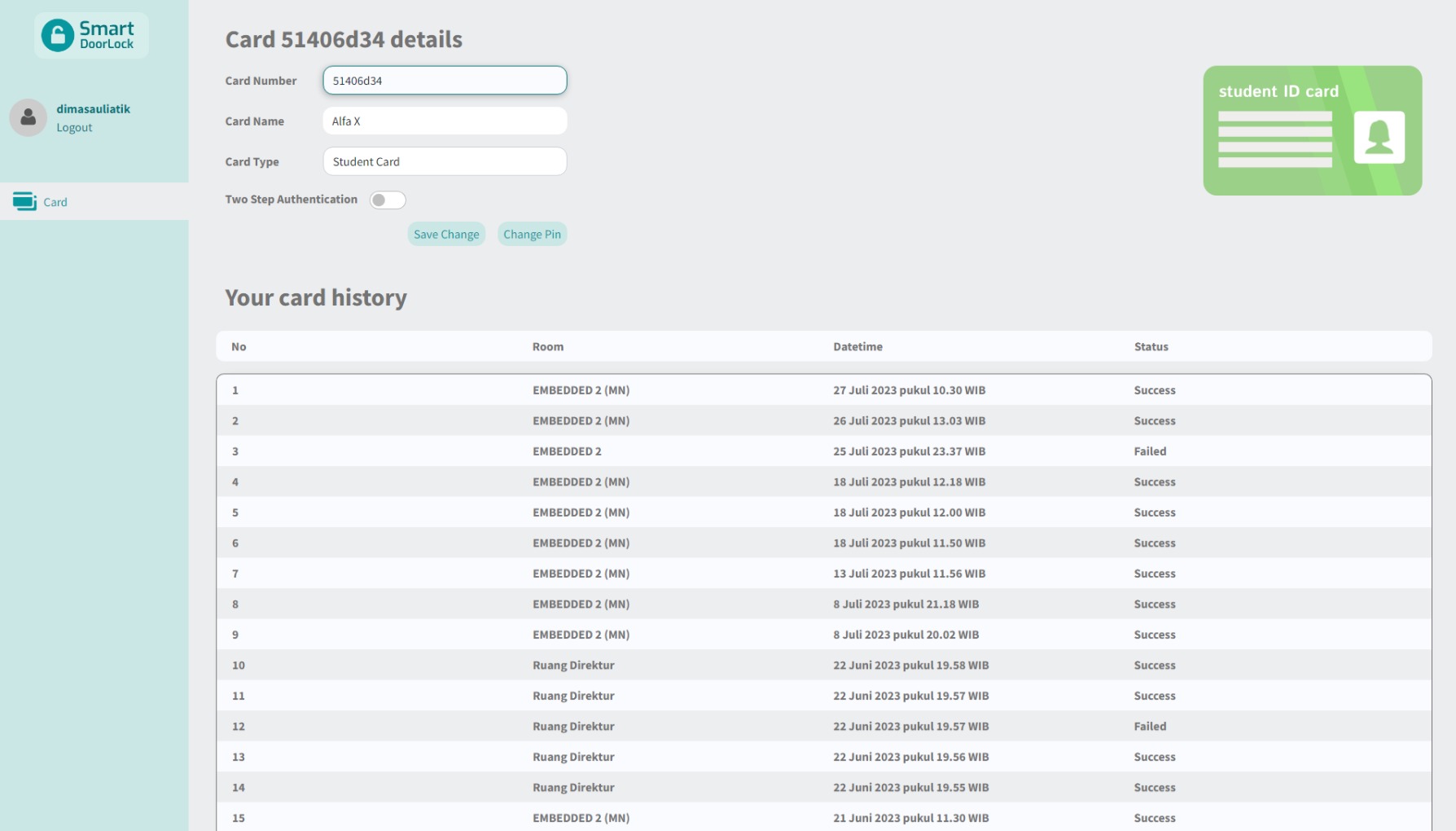Click row number 7 in history table
Viewport: 1456px width, 831px height.
pyautogui.click(x=235, y=574)
